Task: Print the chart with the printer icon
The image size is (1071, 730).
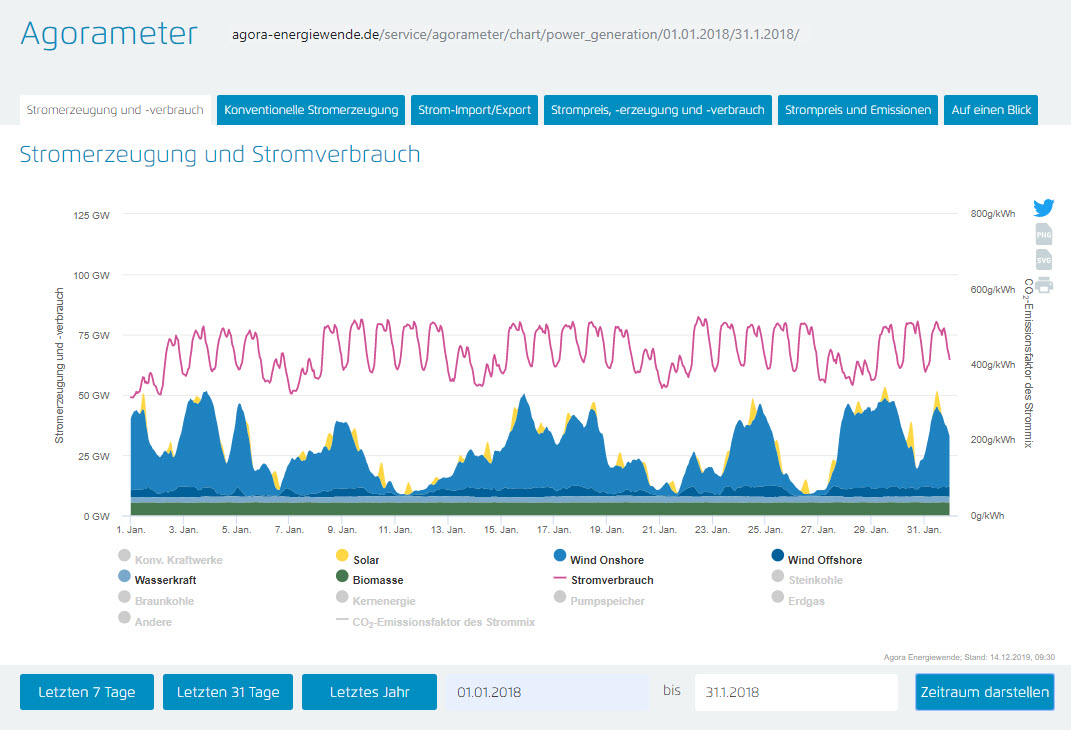Action: click(1043, 284)
